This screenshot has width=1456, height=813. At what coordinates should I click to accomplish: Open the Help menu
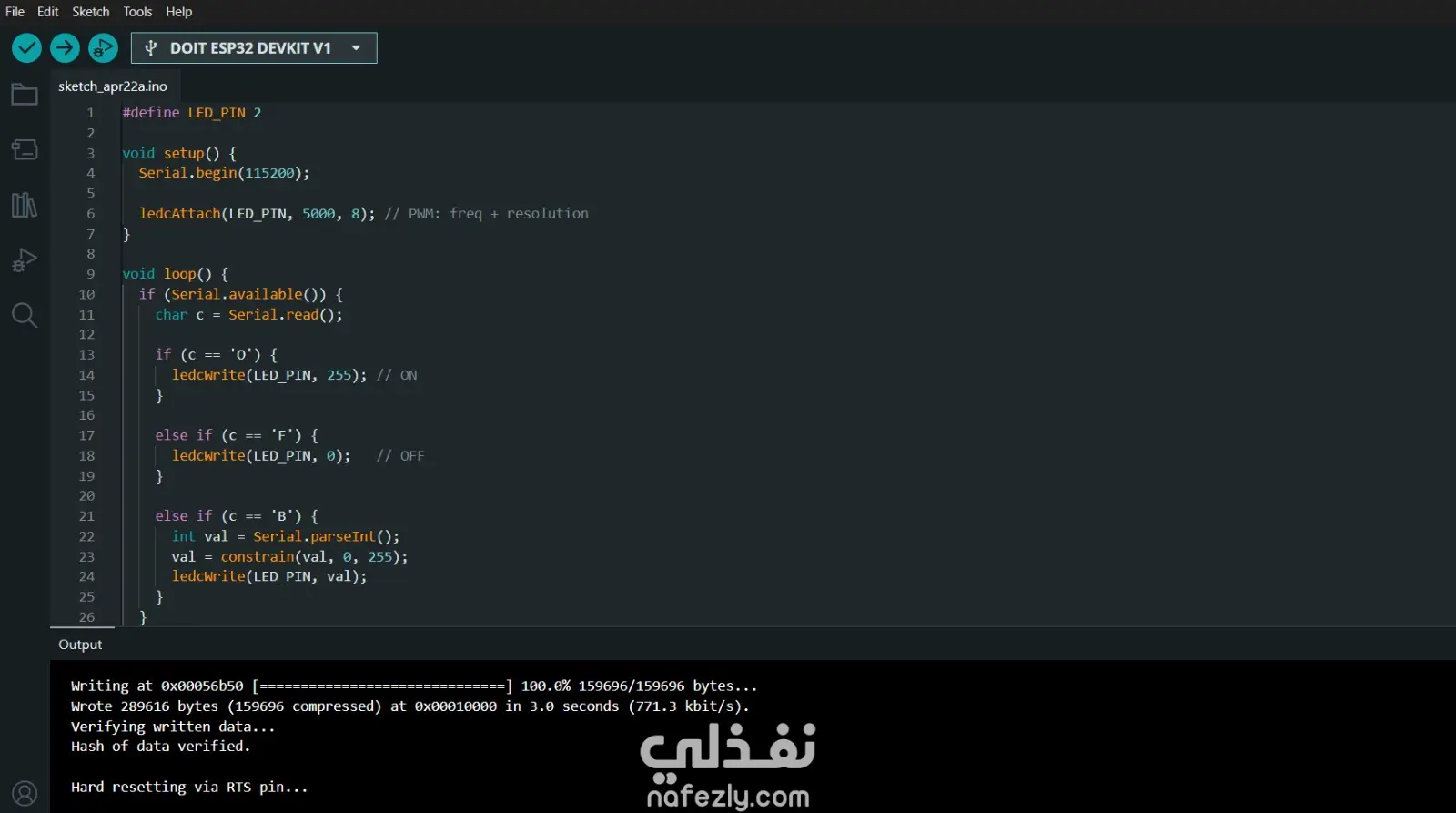(x=178, y=12)
